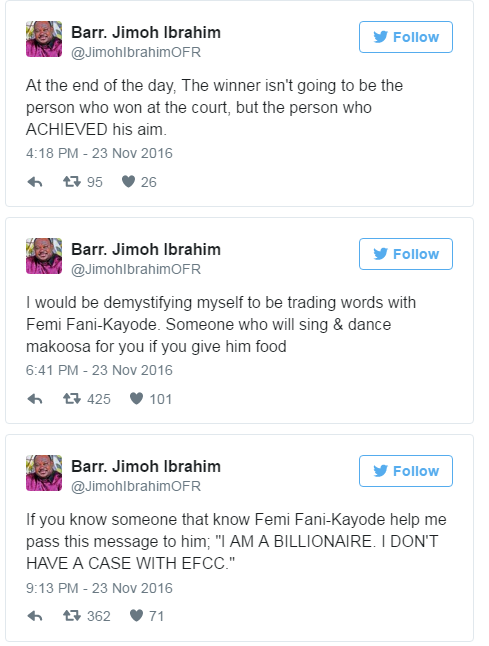This screenshot has width=489, height=646.
Task: Retweet the 'ACHIEVED his aim' tweet
Action: point(72,182)
